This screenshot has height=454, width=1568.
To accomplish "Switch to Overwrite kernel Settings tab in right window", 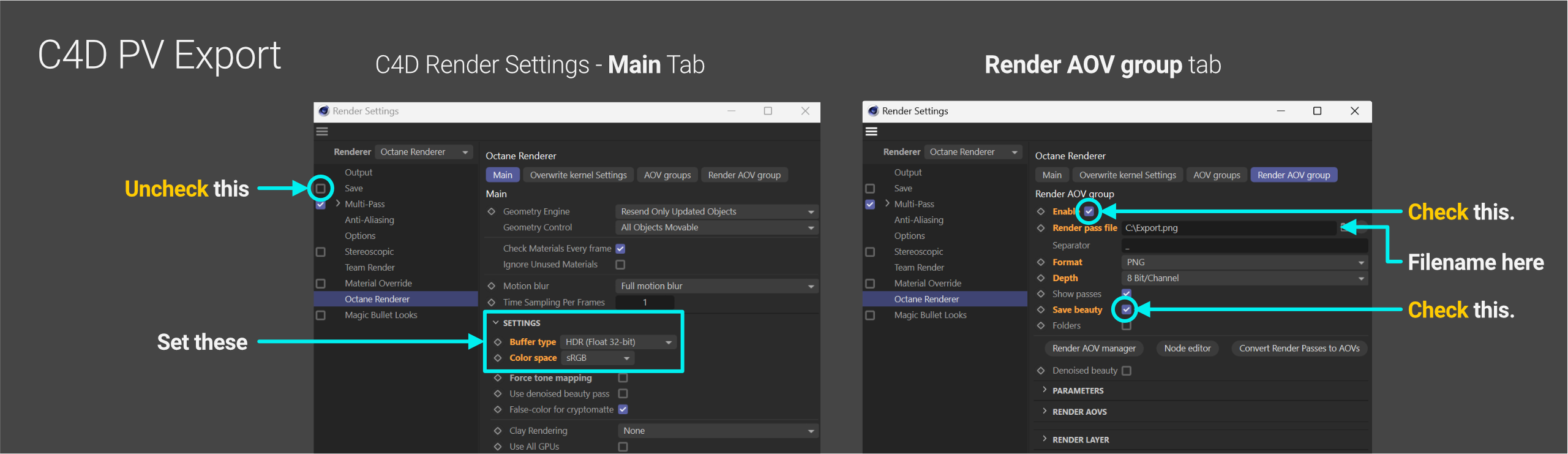I will tap(1127, 175).
